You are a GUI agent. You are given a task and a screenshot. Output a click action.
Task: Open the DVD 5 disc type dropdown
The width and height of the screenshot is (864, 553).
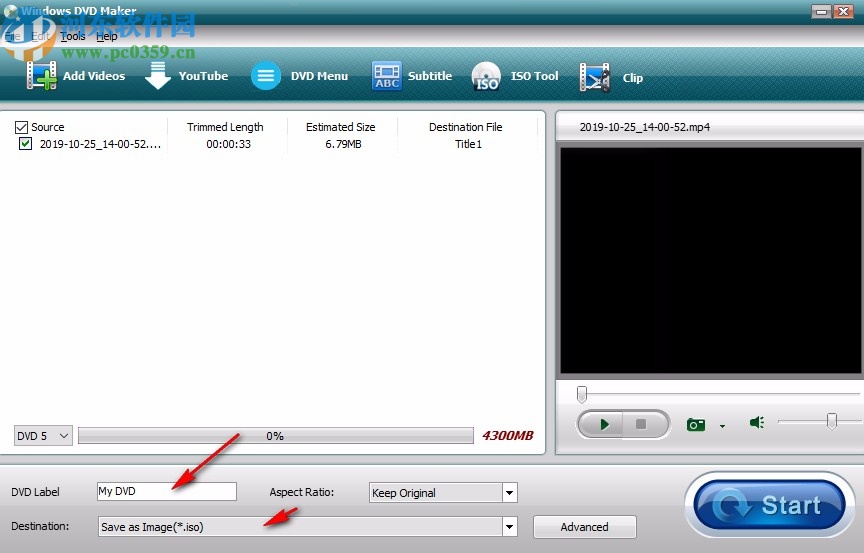(x=43, y=436)
